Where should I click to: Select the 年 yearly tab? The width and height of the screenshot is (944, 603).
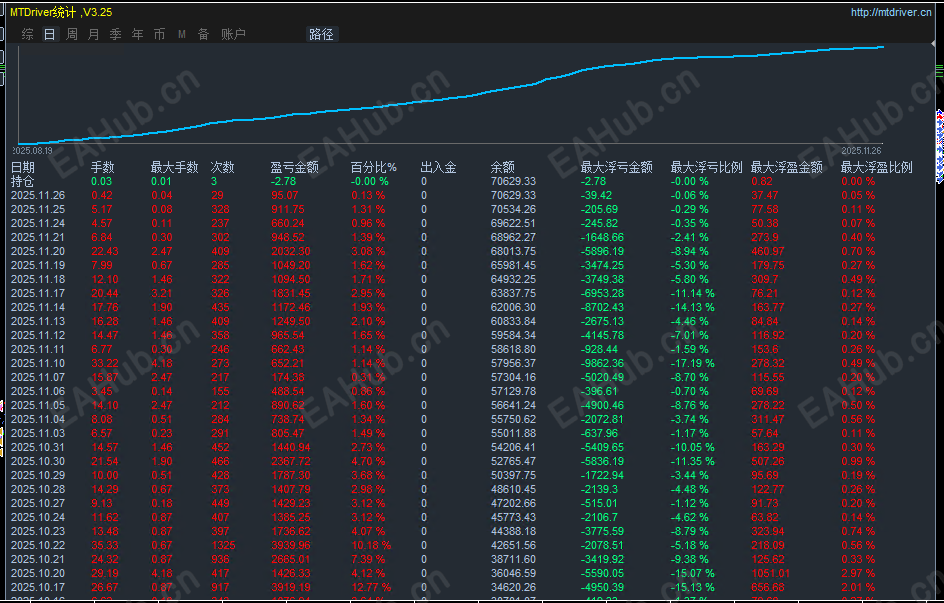138,34
